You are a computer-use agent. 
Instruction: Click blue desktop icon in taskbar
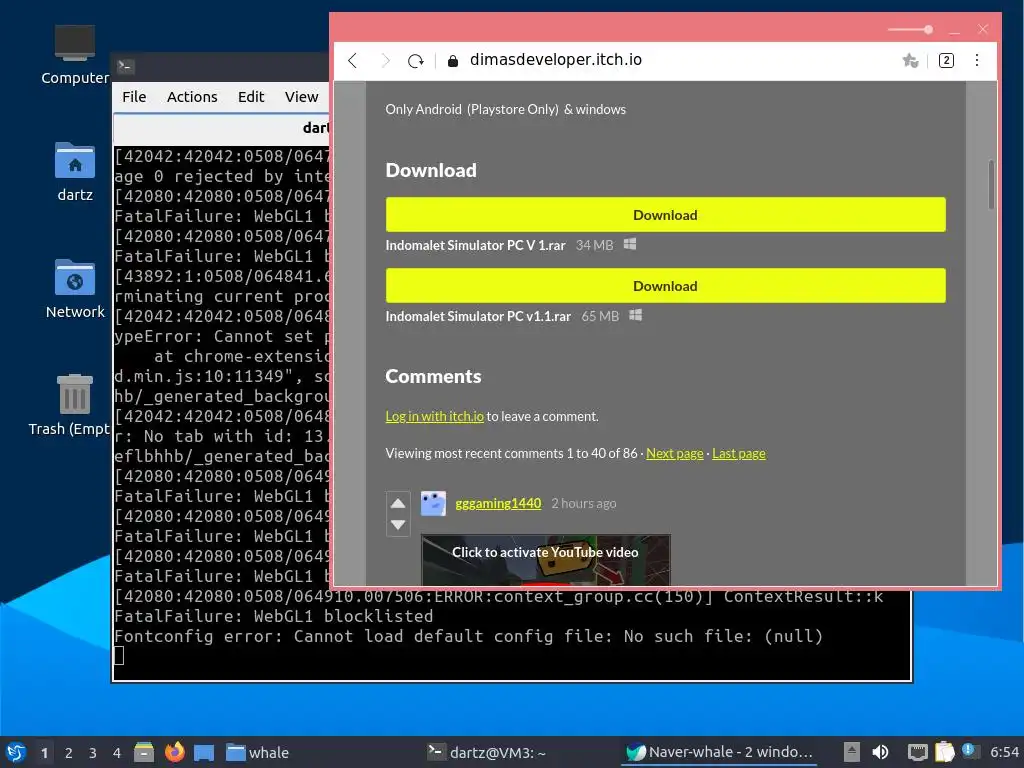[x=204, y=753]
